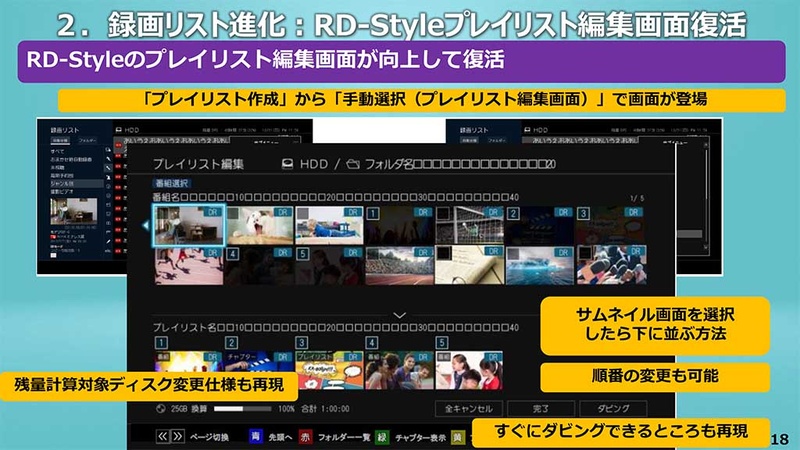Click the 全キャンセル button

tap(468, 409)
